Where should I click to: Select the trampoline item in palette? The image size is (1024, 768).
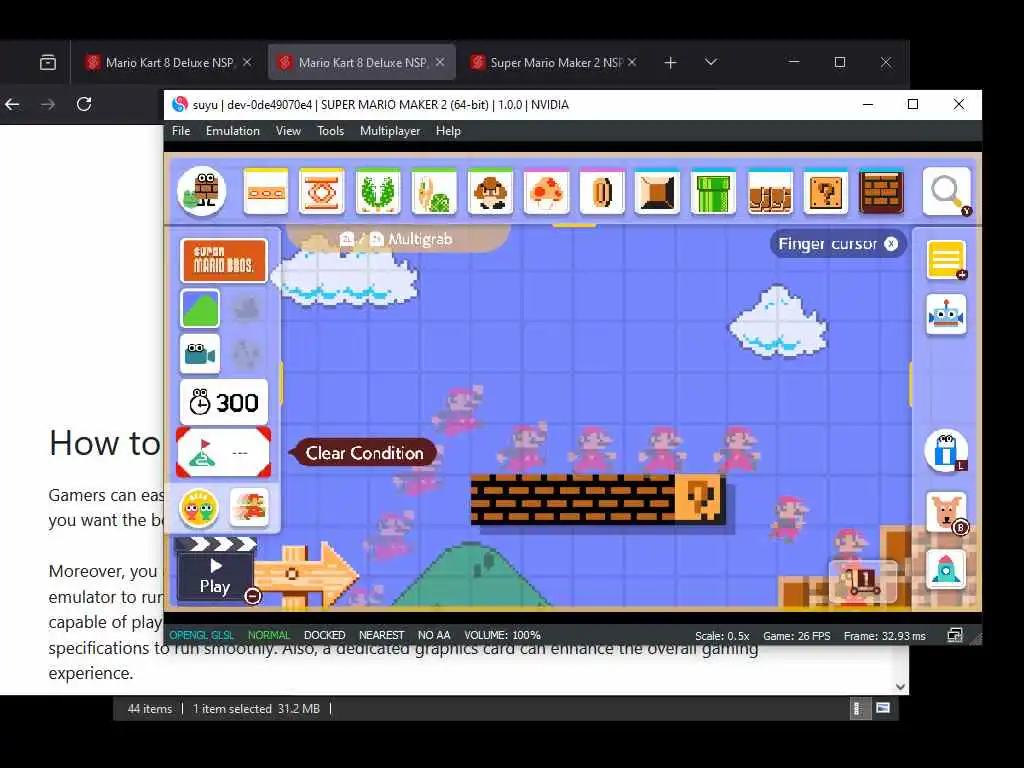point(321,192)
